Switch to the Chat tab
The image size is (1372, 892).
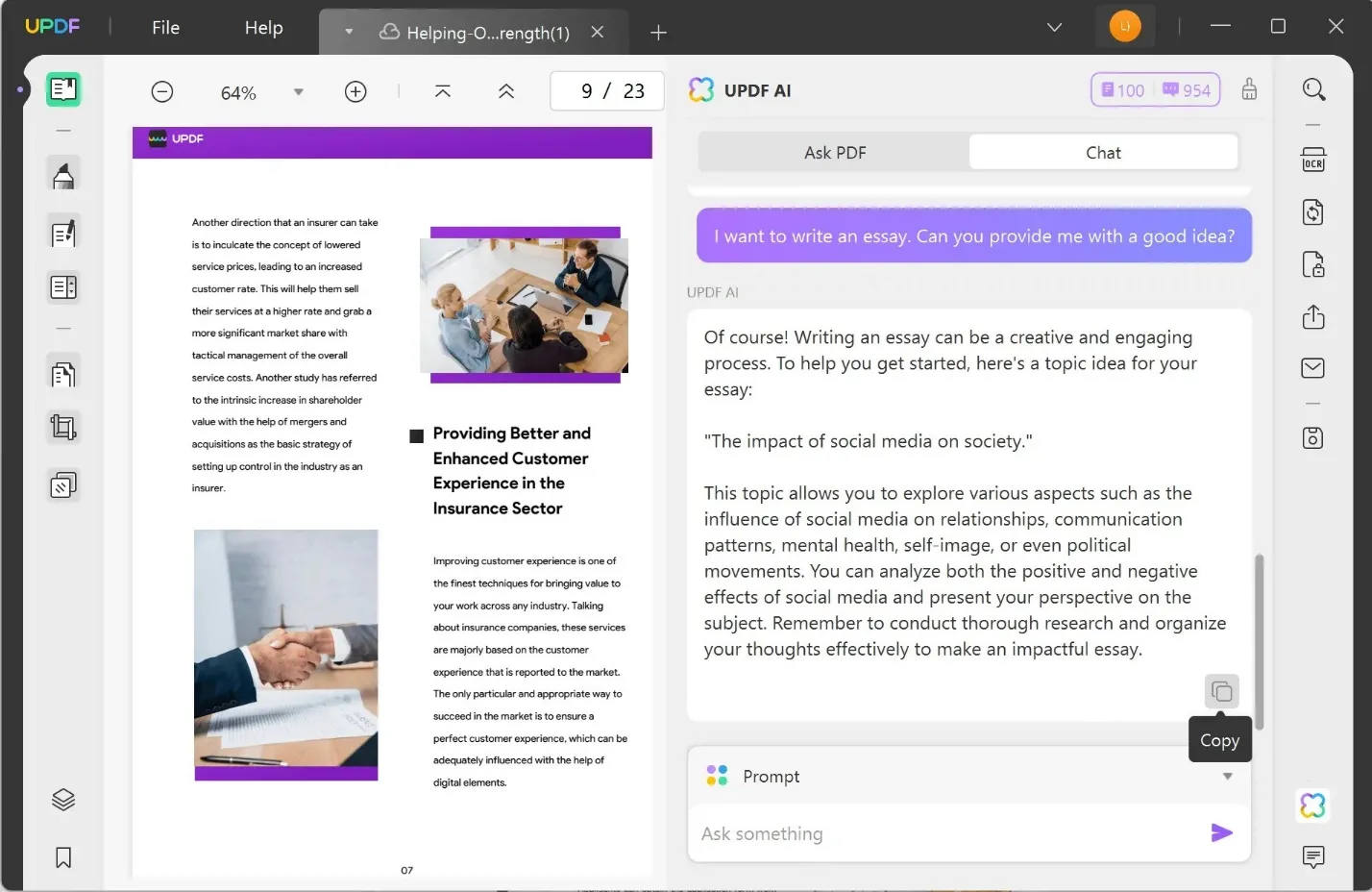tap(1103, 152)
